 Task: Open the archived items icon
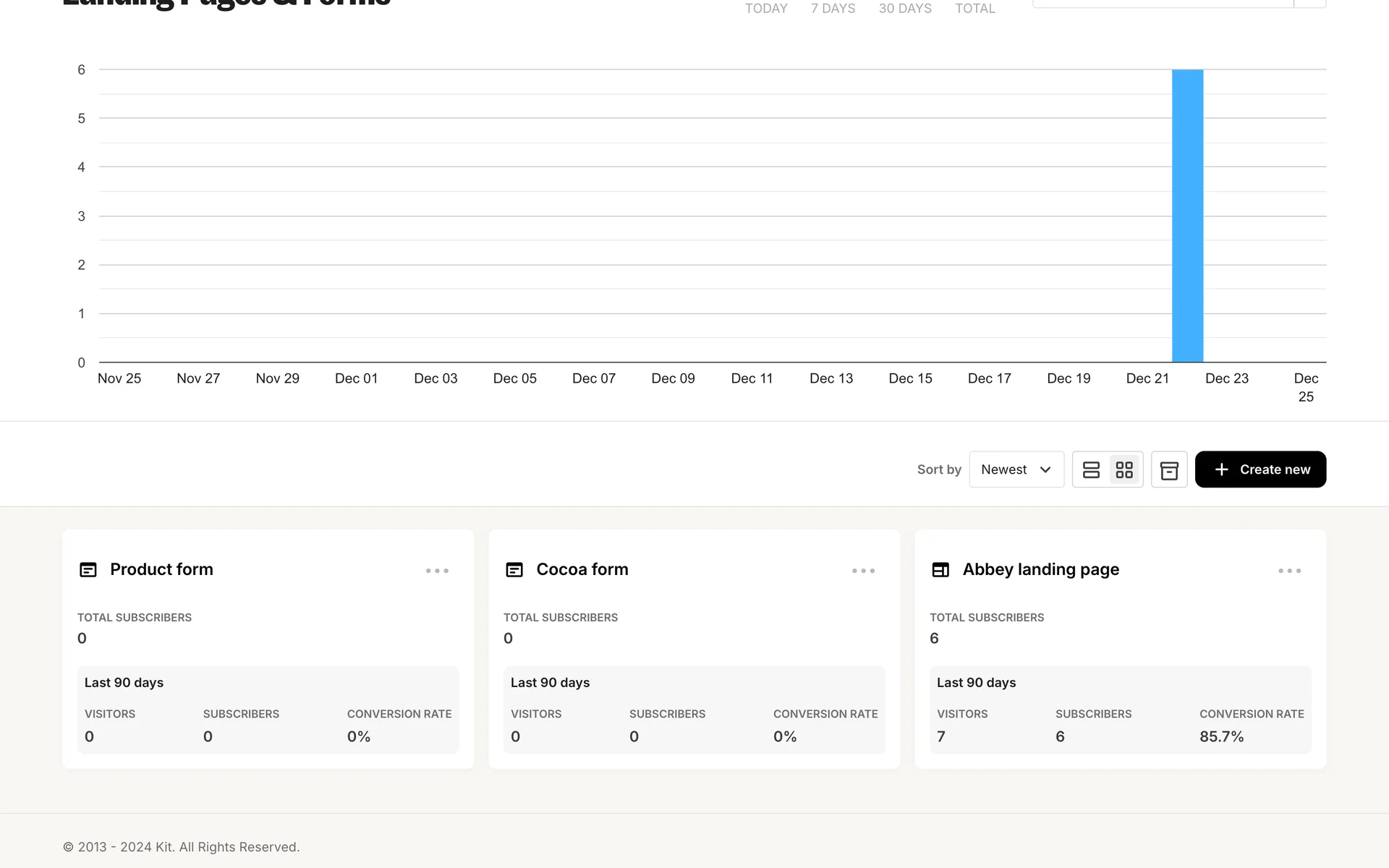[1169, 470]
